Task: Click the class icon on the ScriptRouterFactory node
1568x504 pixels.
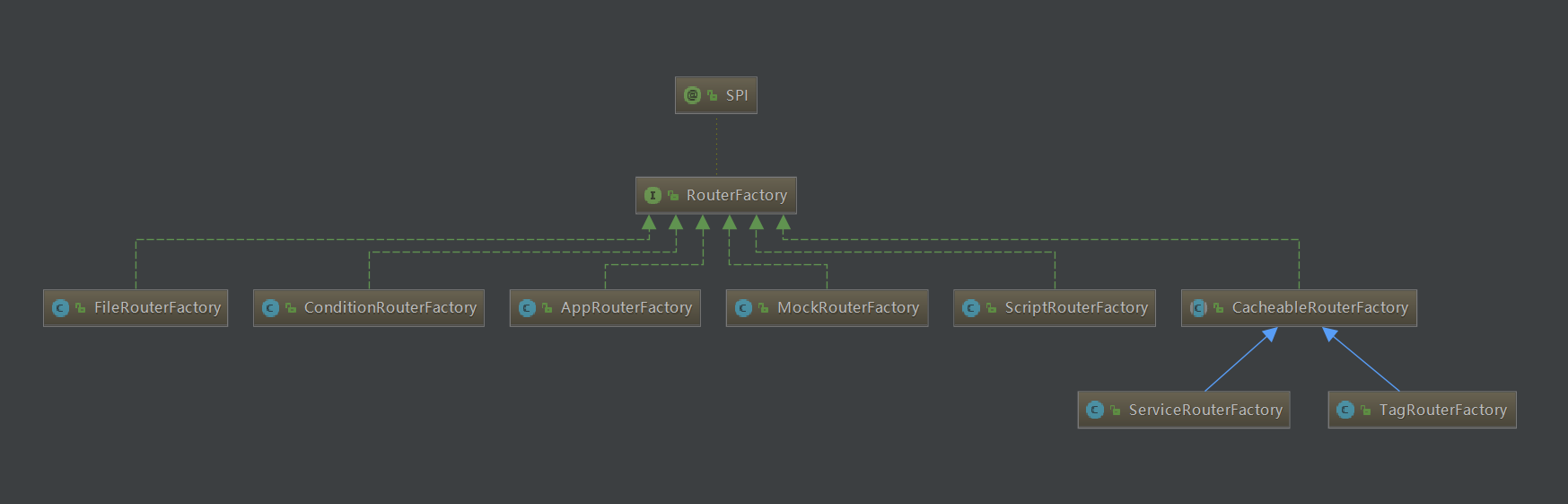Action: point(970,308)
